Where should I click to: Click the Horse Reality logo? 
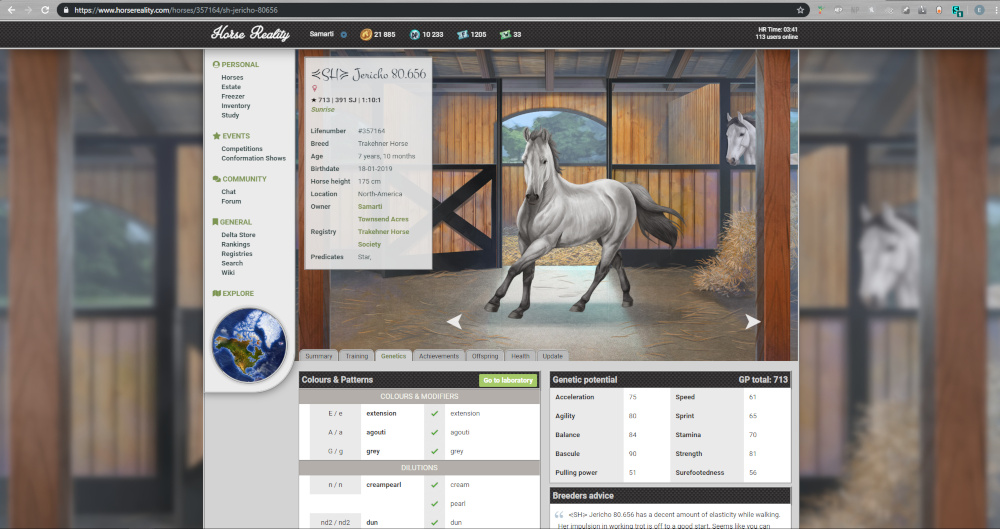[x=248, y=34]
